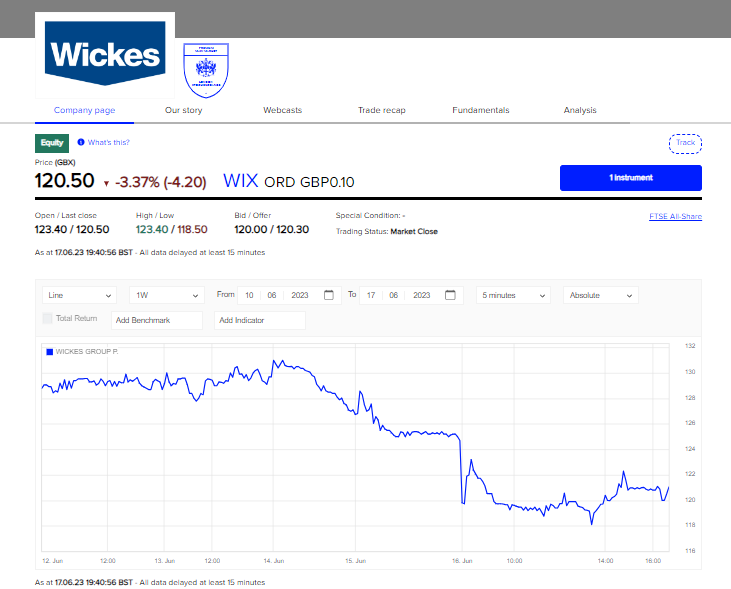Open the Webcasts tab
This screenshot has height=589, width=731.
click(283, 110)
